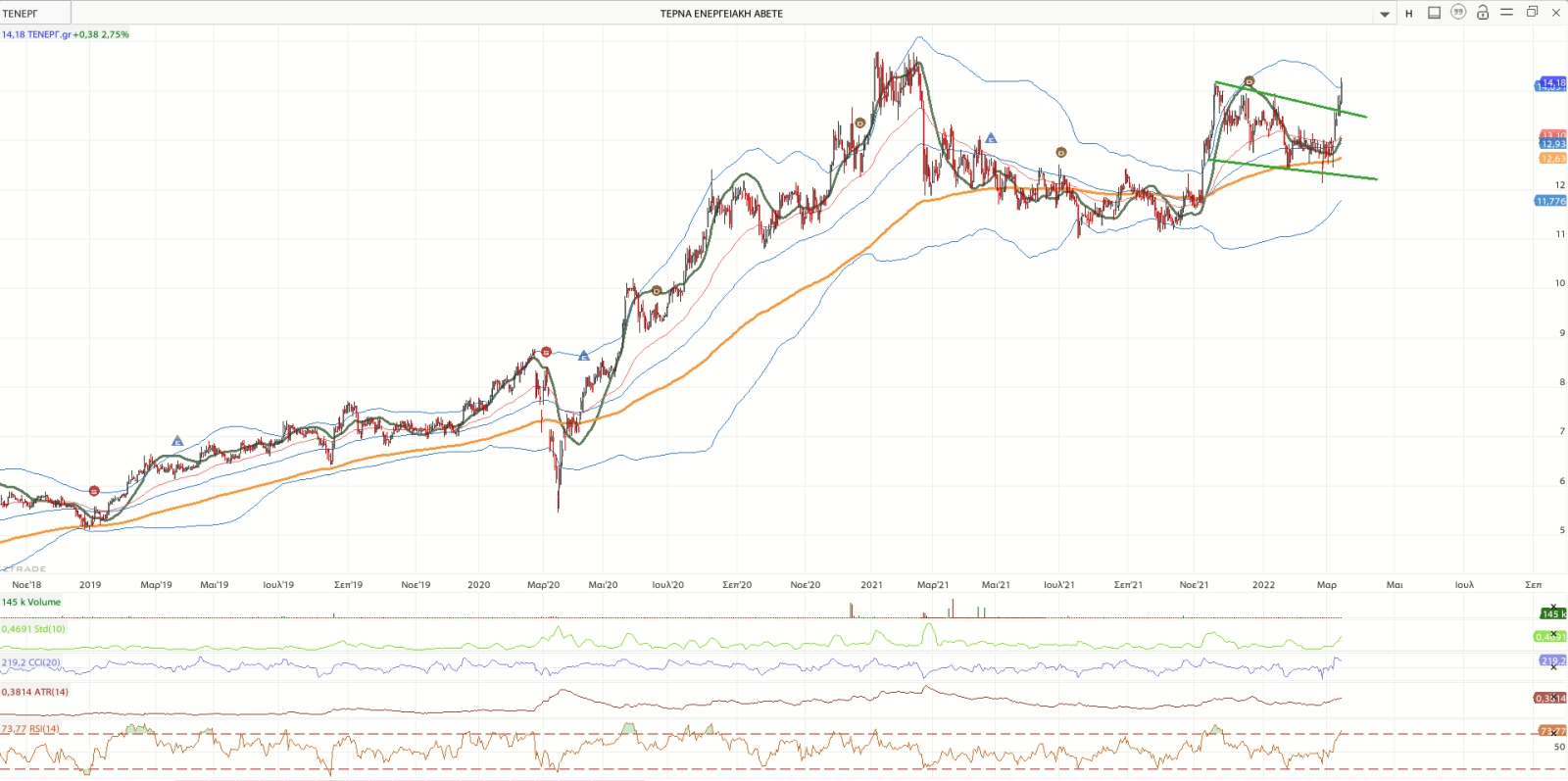This screenshot has height=781, width=1568.
Task: Click the ΤΕΡΝΑ ΕΝΕΡΓΕΙΑΚΗ ΑΒΕΤΕ chart title
Action: coord(721,14)
